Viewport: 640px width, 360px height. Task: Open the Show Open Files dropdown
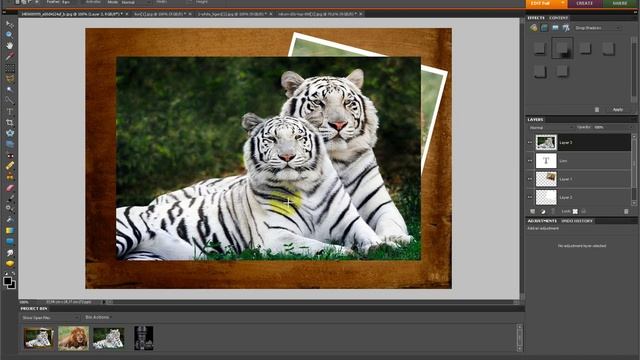50,318
